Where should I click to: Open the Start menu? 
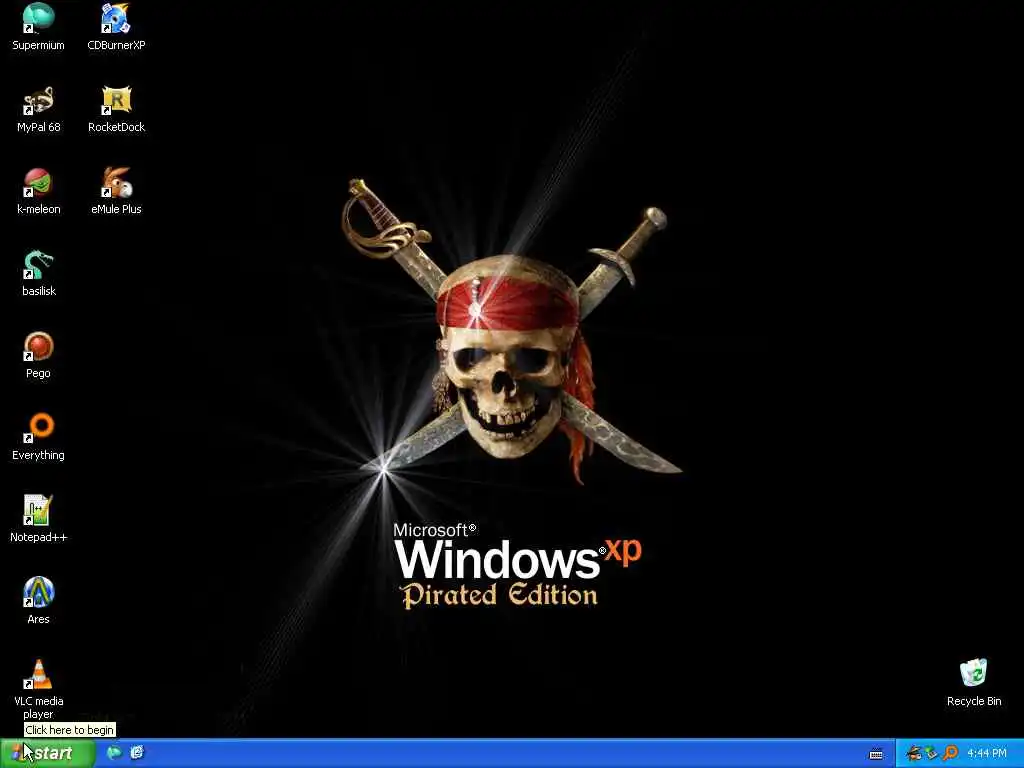point(47,753)
